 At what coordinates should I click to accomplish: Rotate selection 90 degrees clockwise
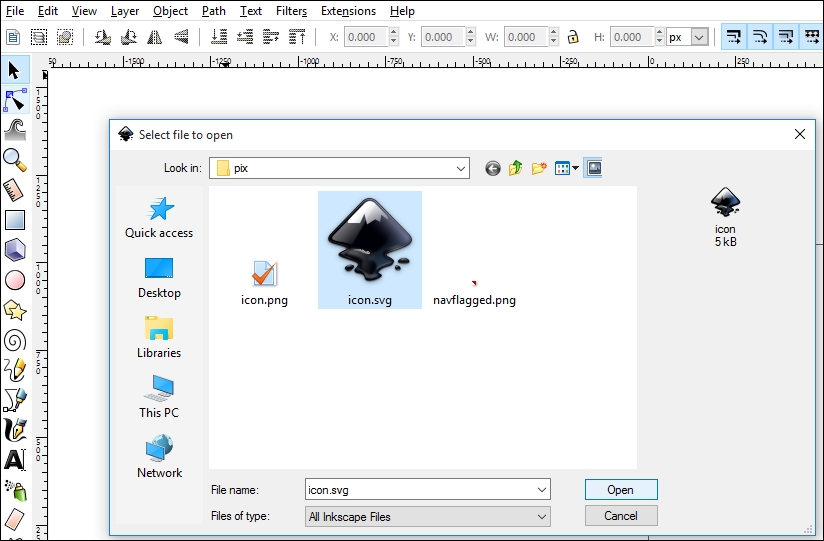[129, 37]
